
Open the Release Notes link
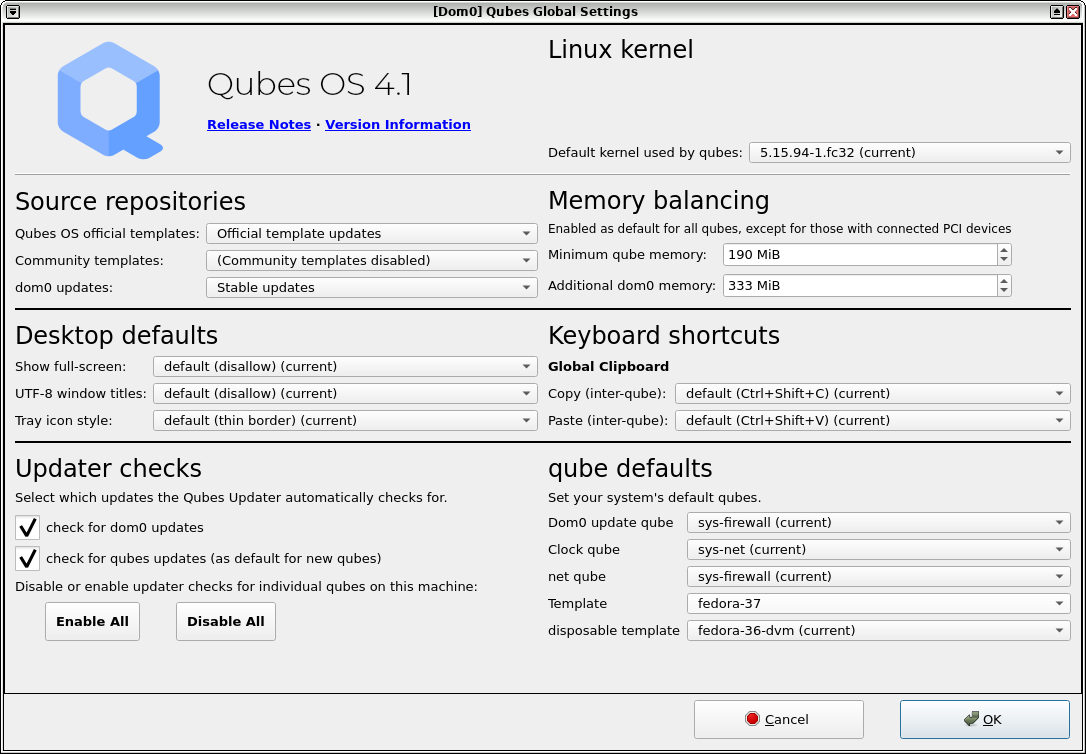point(258,124)
